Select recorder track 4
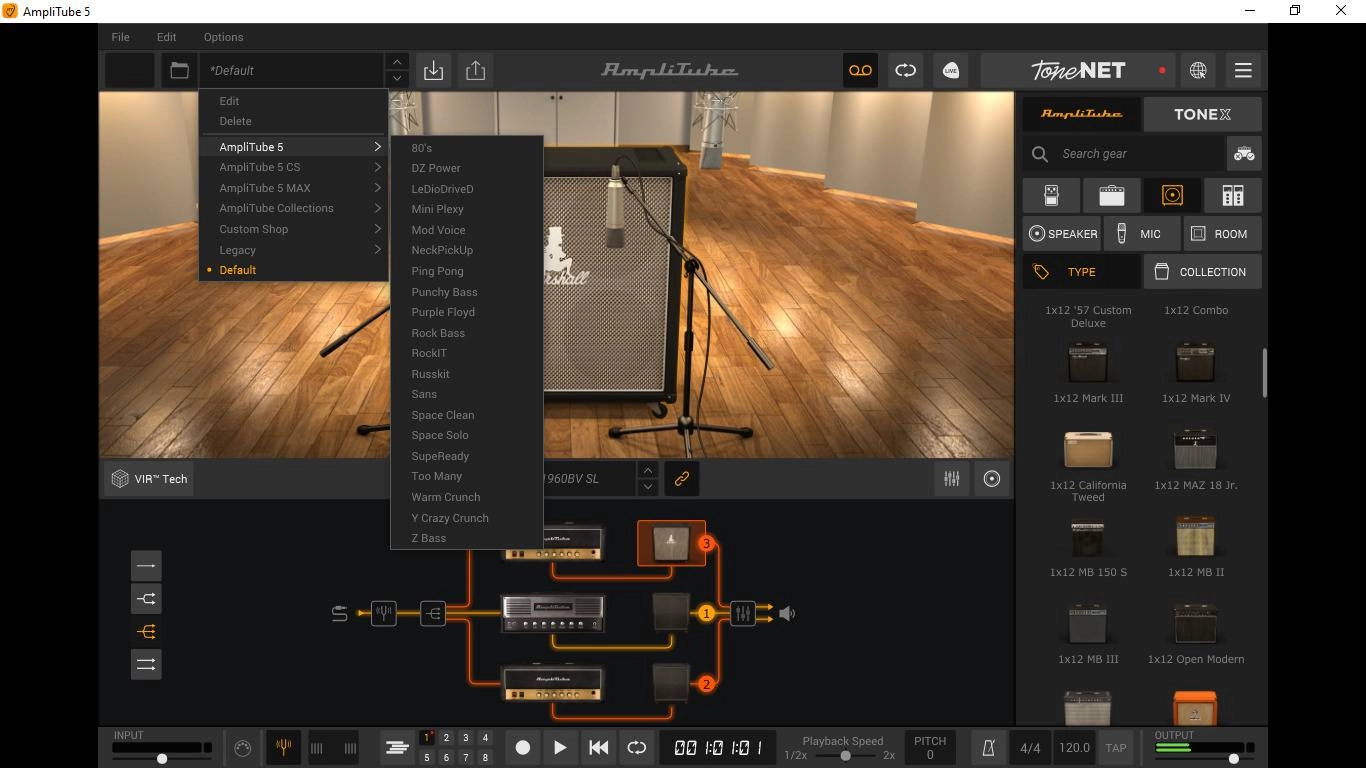Viewport: 1366px width, 768px height. pyautogui.click(x=485, y=738)
